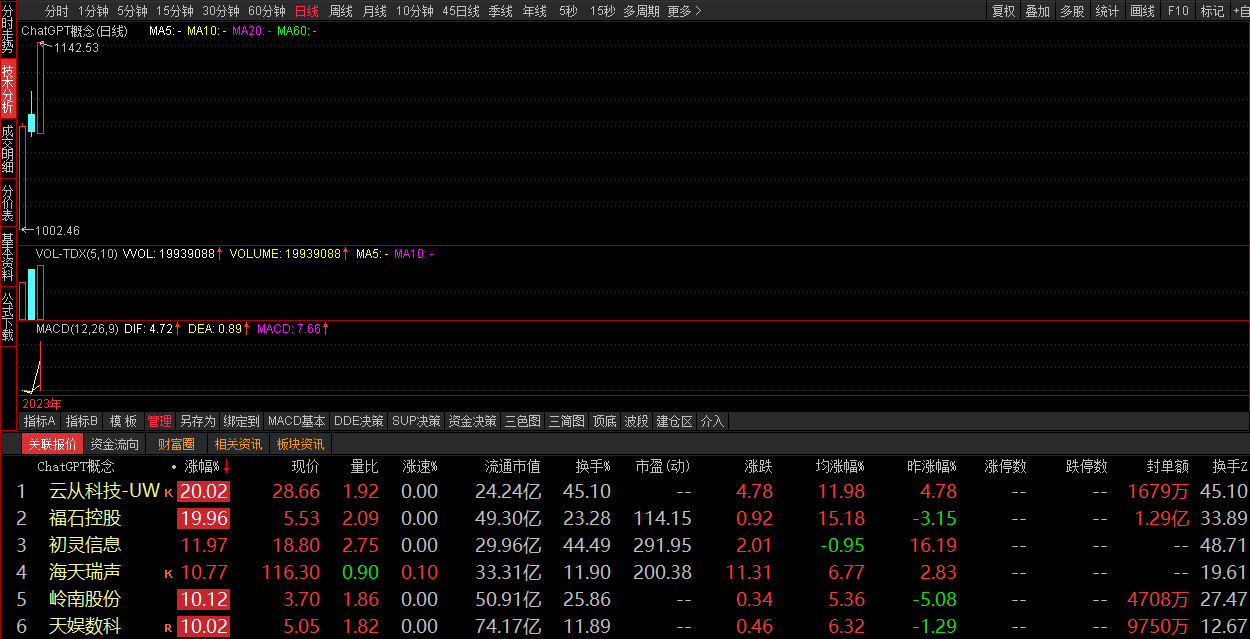
Task: Switch to 月线 monthly chart
Action: coord(375,11)
